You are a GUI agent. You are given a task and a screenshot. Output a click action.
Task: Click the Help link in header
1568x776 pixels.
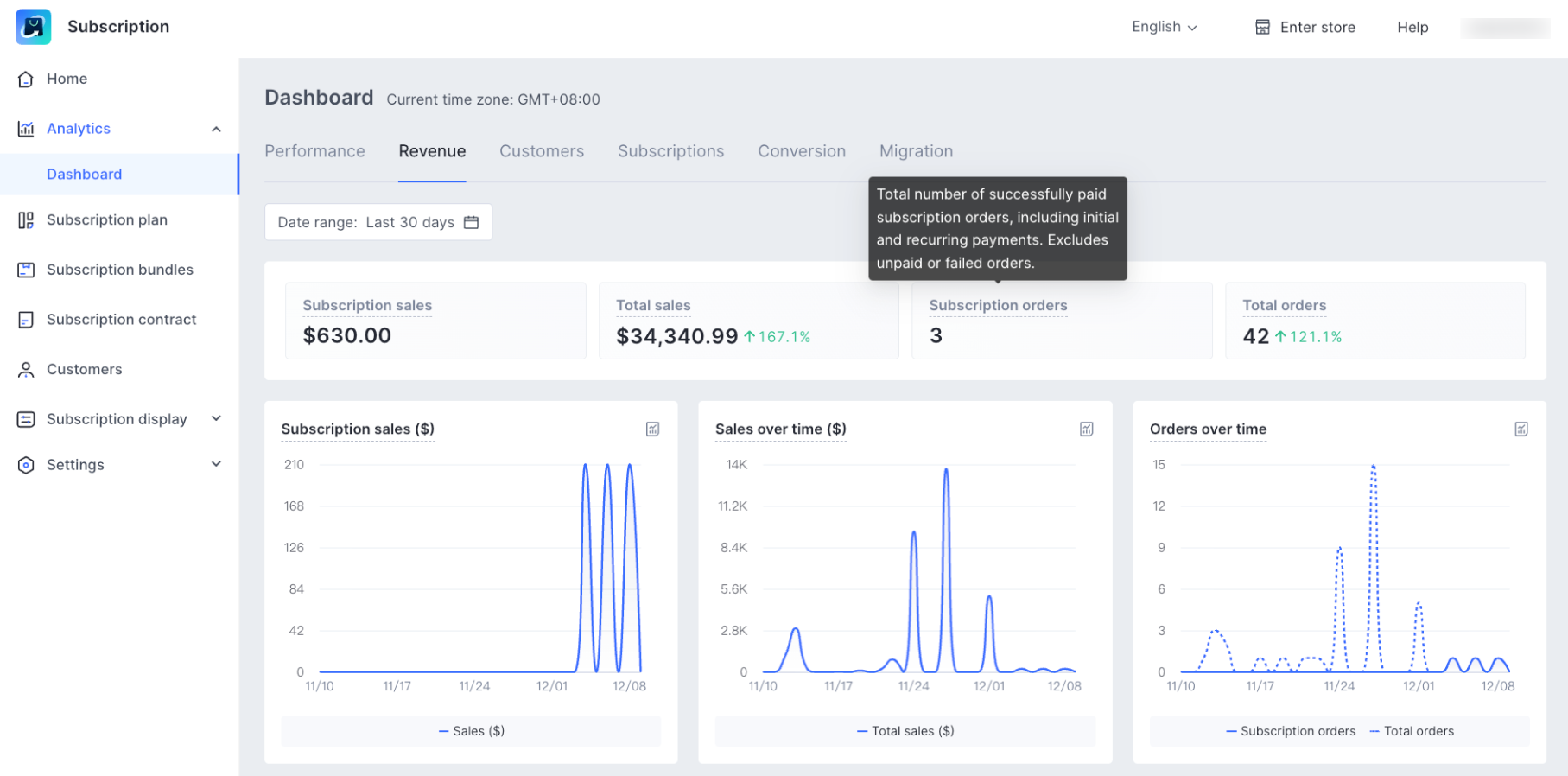(1412, 28)
